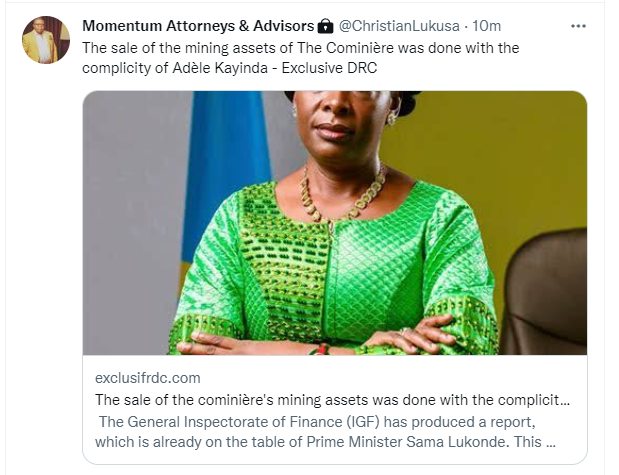Open the Momentum Attorneys & Advisors display name
The width and height of the screenshot is (619, 475).
pyautogui.click(x=197, y=24)
